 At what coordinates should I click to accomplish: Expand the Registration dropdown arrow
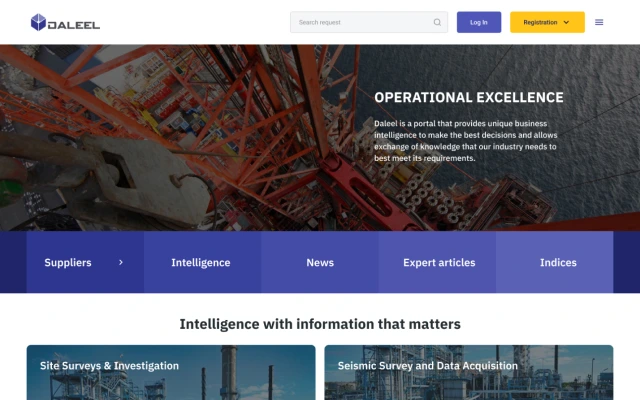(566, 22)
